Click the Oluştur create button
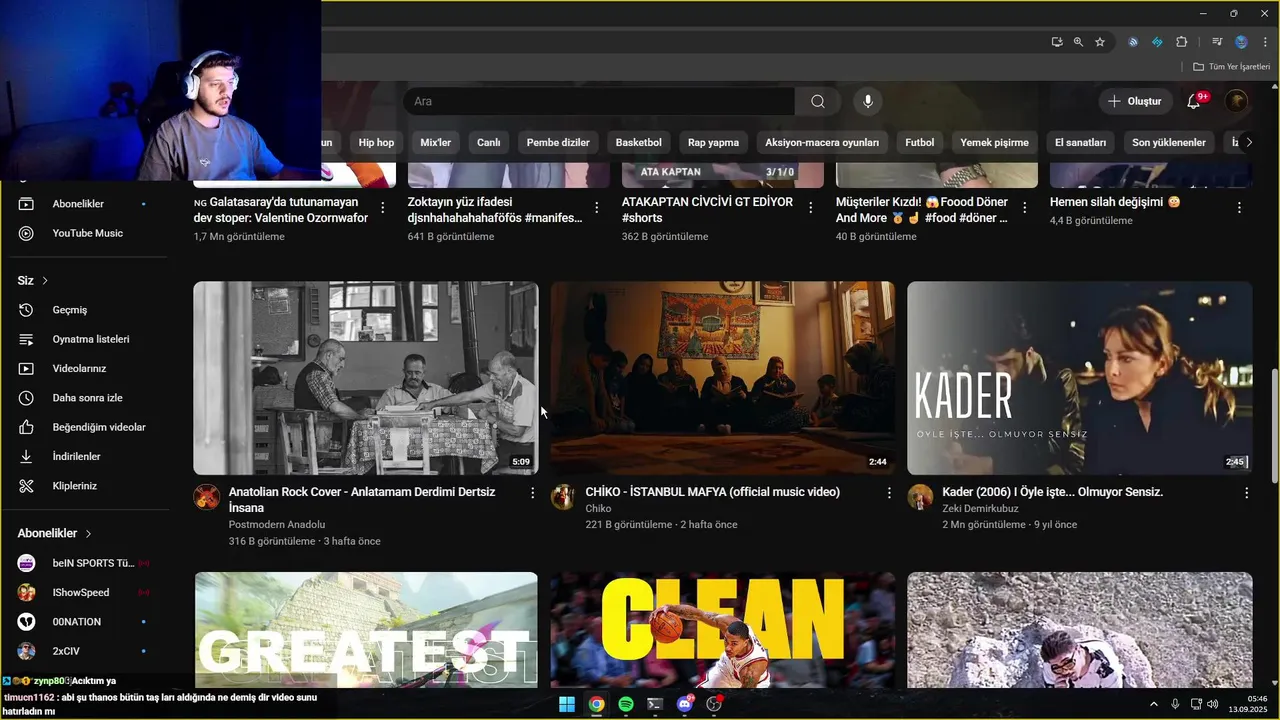This screenshot has height=720, width=1280. point(1135,101)
